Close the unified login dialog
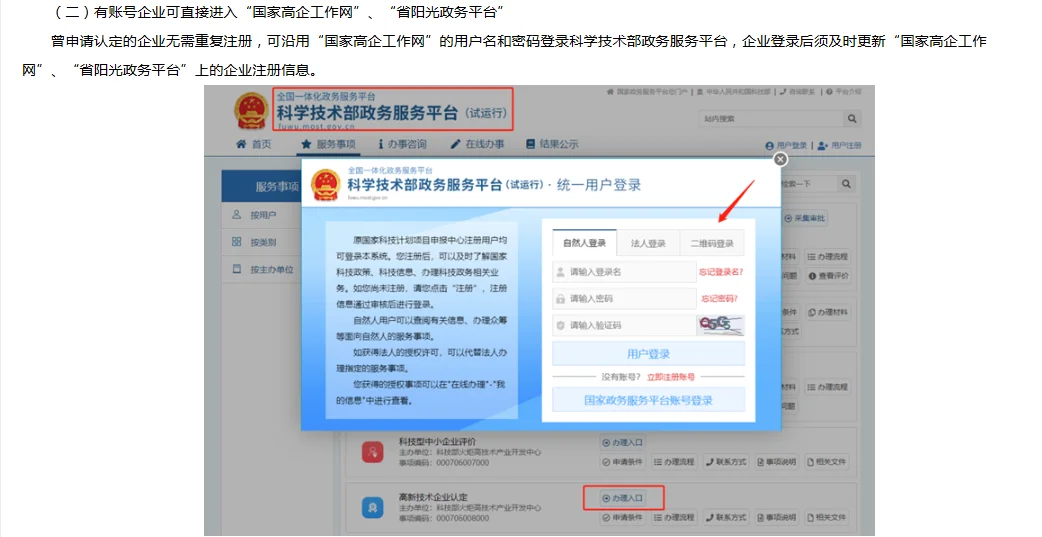 (x=780, y=159)
